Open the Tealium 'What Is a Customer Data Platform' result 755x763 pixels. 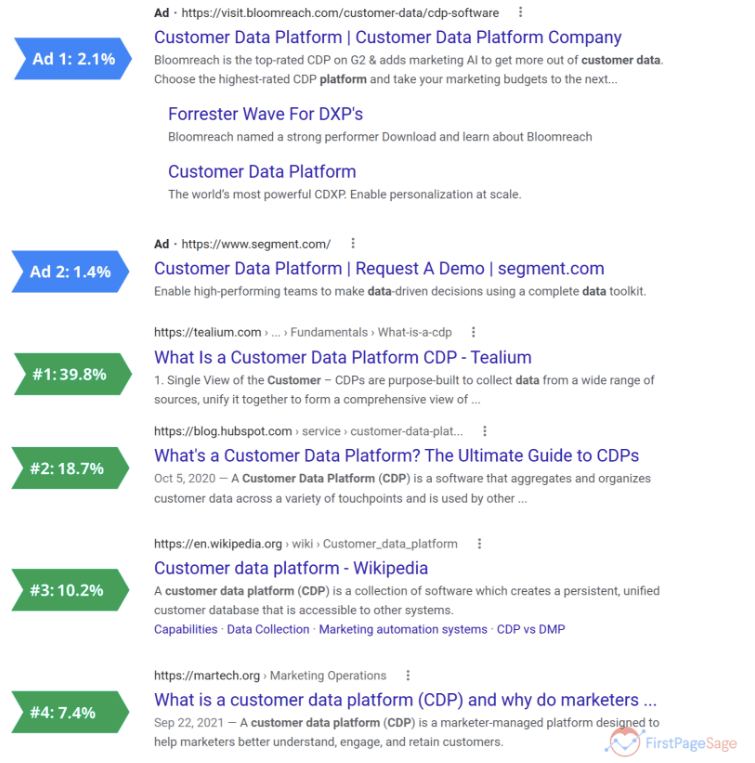click(x=342, y=357)
